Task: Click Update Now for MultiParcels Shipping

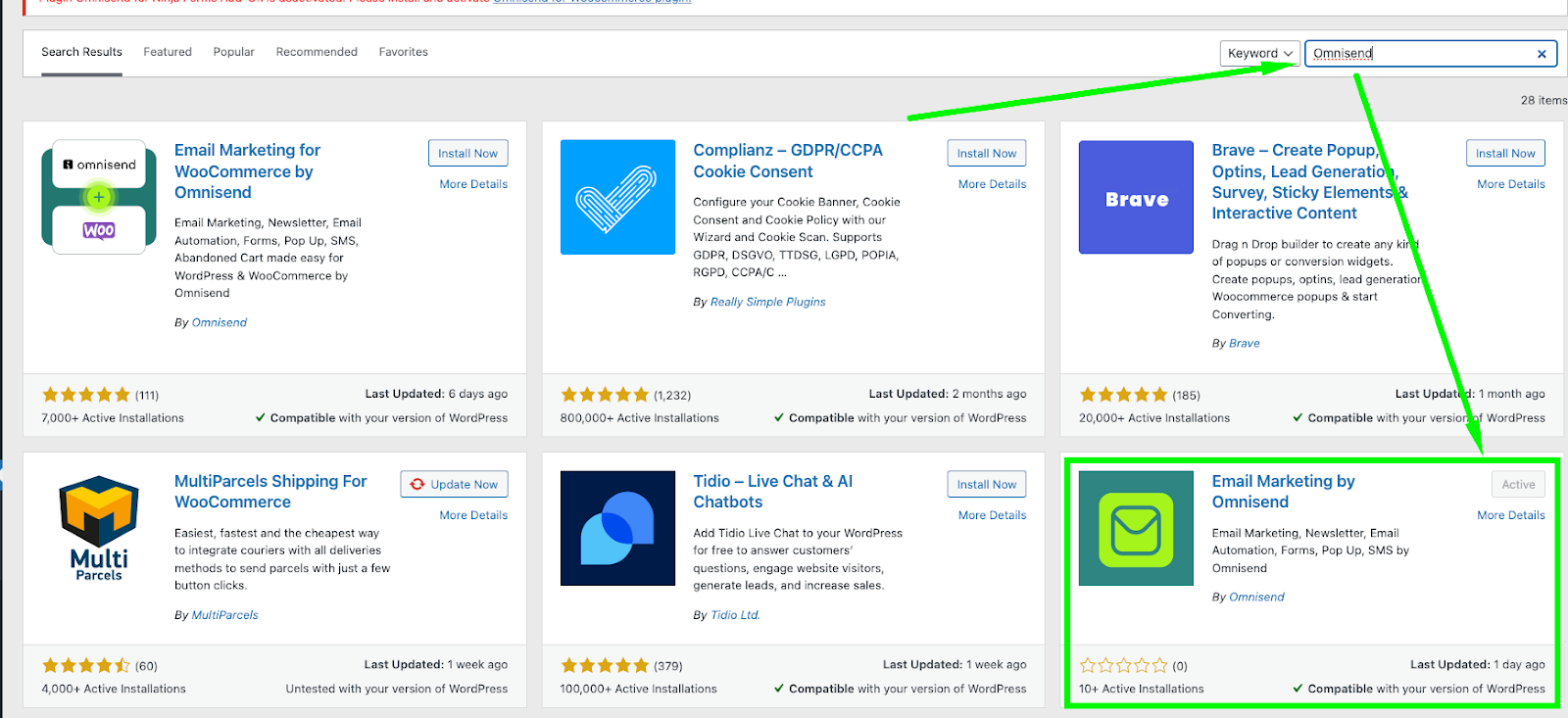Action: 454,484
